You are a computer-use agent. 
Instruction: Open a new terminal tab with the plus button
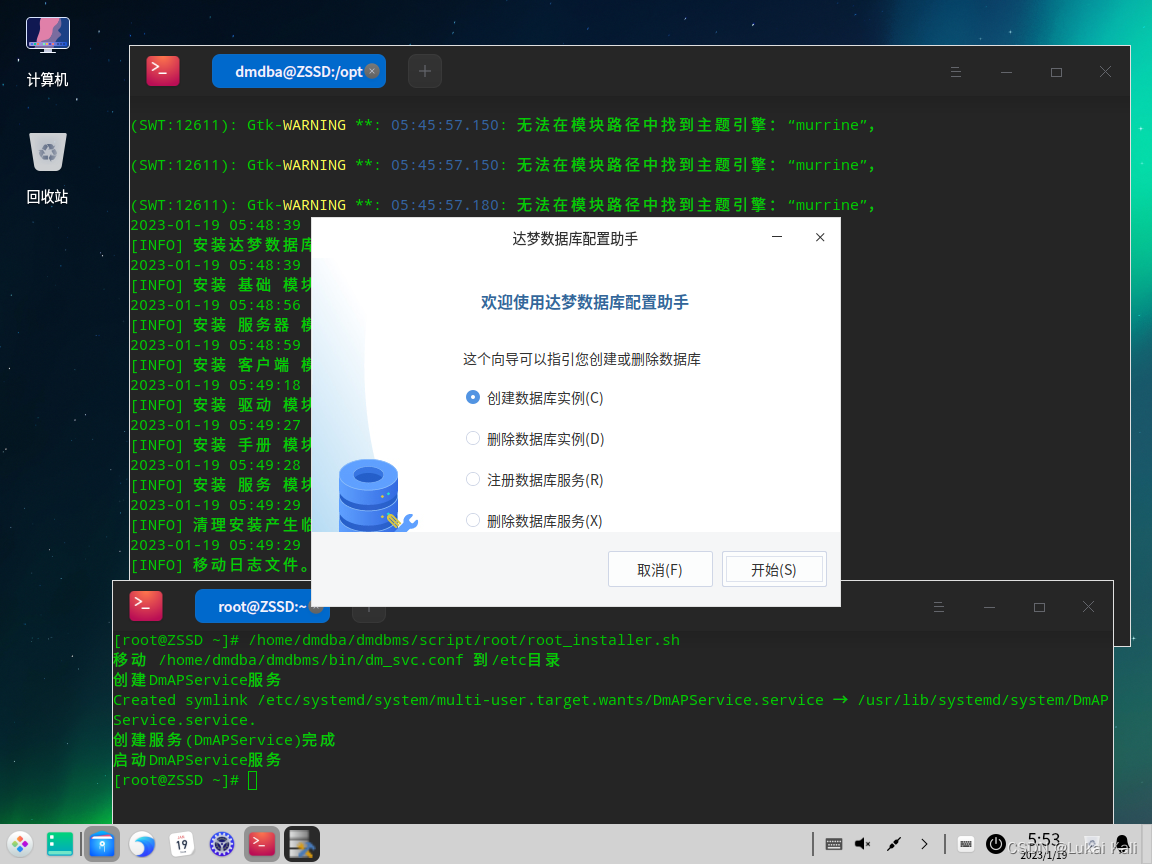coord(424,71)
